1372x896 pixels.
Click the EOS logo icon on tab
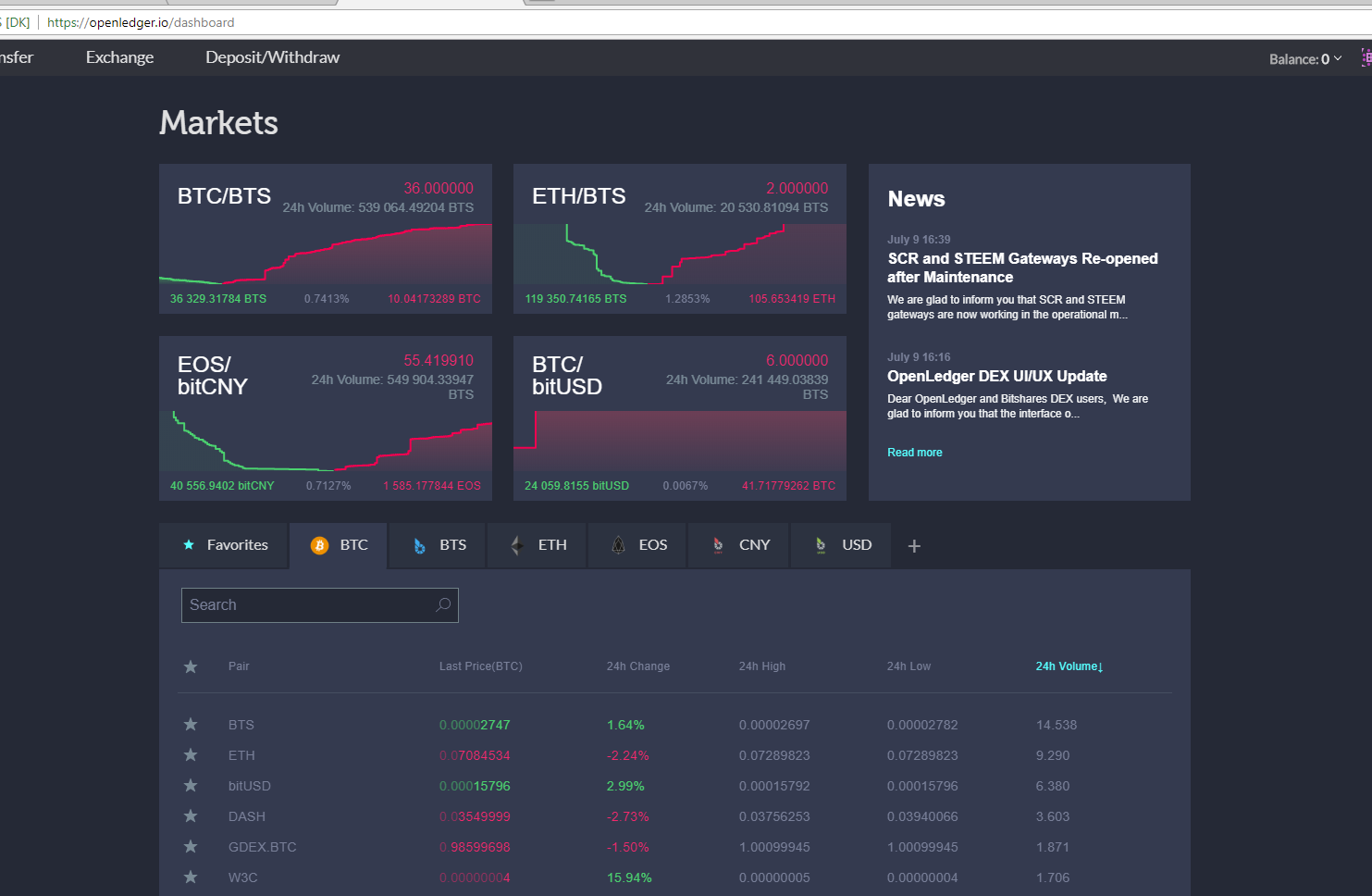point(618,545)
